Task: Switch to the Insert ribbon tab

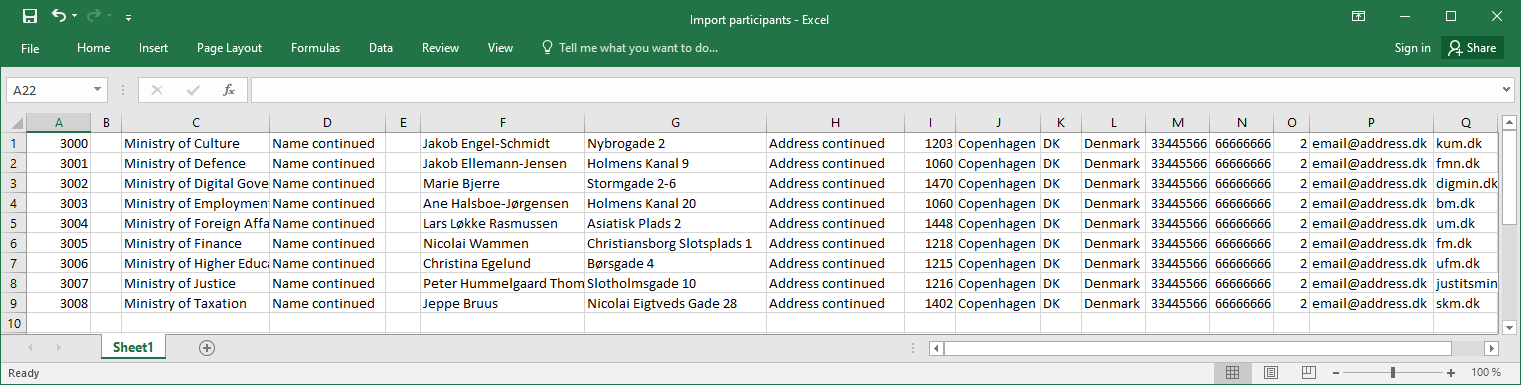Action: tap(153, 48)
